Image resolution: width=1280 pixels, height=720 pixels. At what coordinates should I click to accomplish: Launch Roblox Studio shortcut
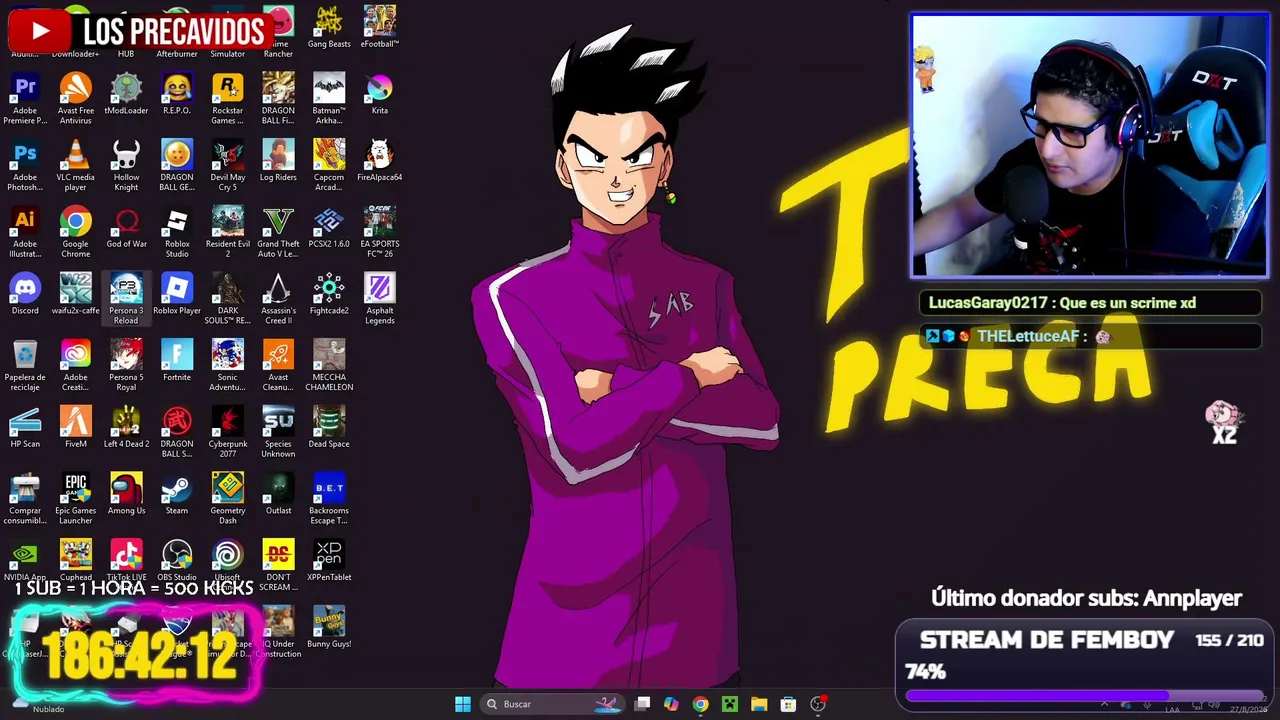(177, 232)
